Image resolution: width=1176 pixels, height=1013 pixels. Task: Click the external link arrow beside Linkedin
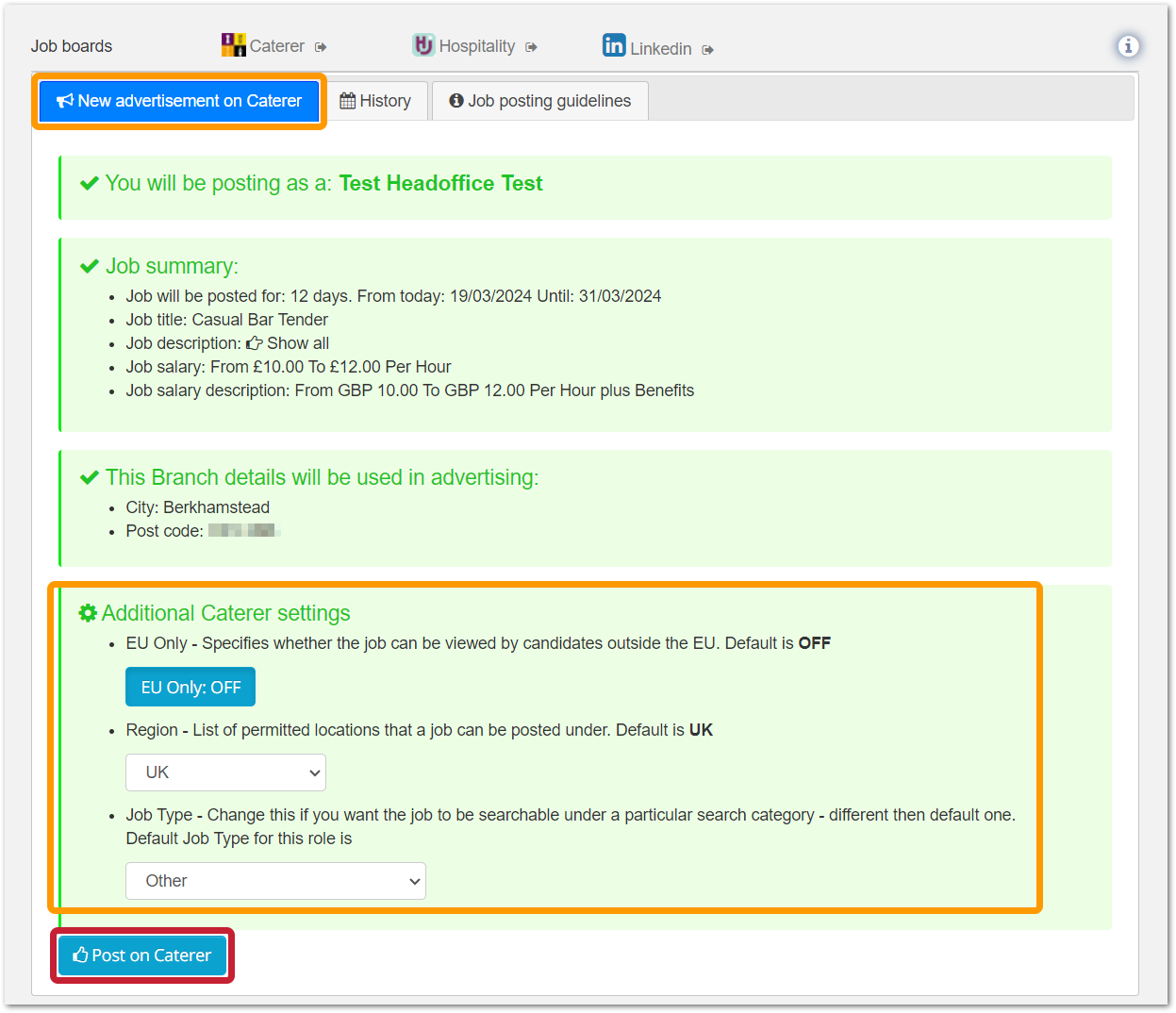click(x=707, y=50)
